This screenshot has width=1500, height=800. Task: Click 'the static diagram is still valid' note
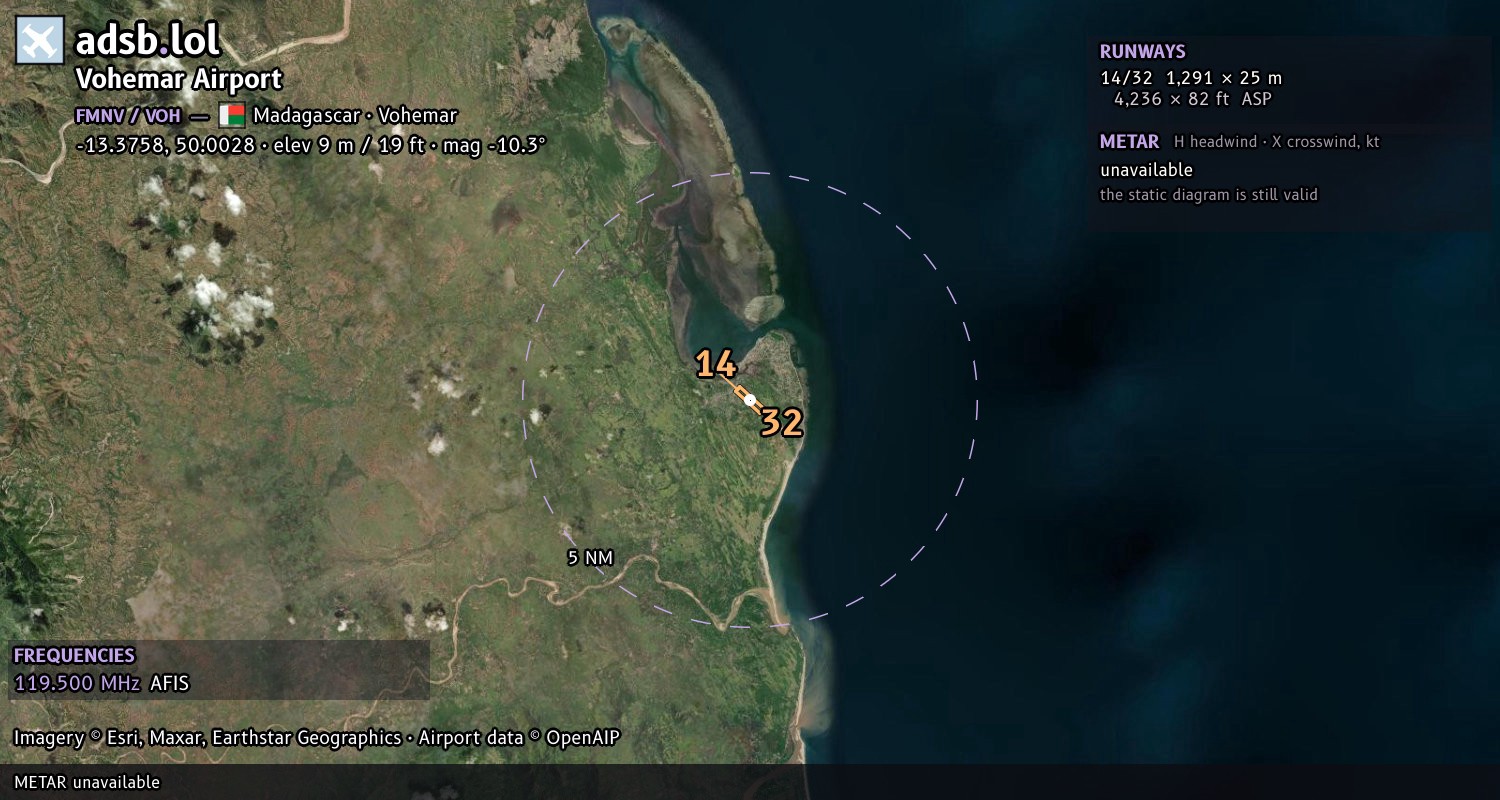pos(1208,195)
